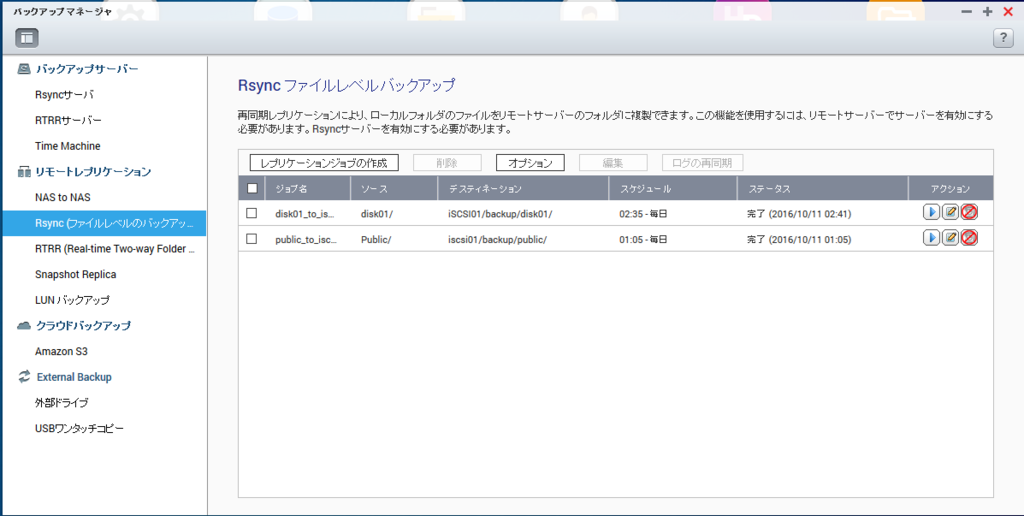The width and height of the screenshot is (1024, 516).
Task: Check the box for the disk01_to_is job
Action: 251,213
